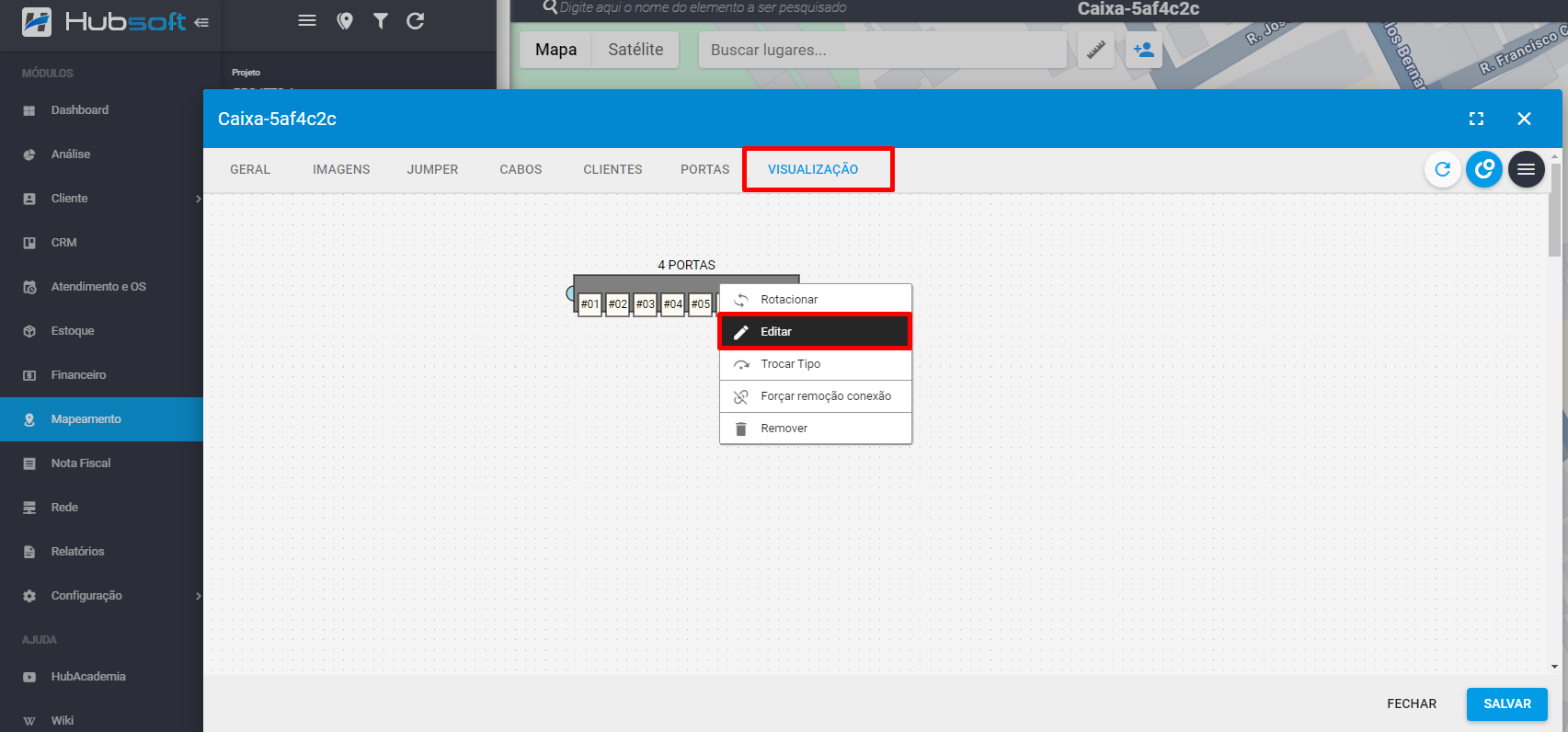Image resolution: width=1568 pixels, height=732 pixels.
Task: Select port #01 on the splitter
Action: tap(589, 304)
